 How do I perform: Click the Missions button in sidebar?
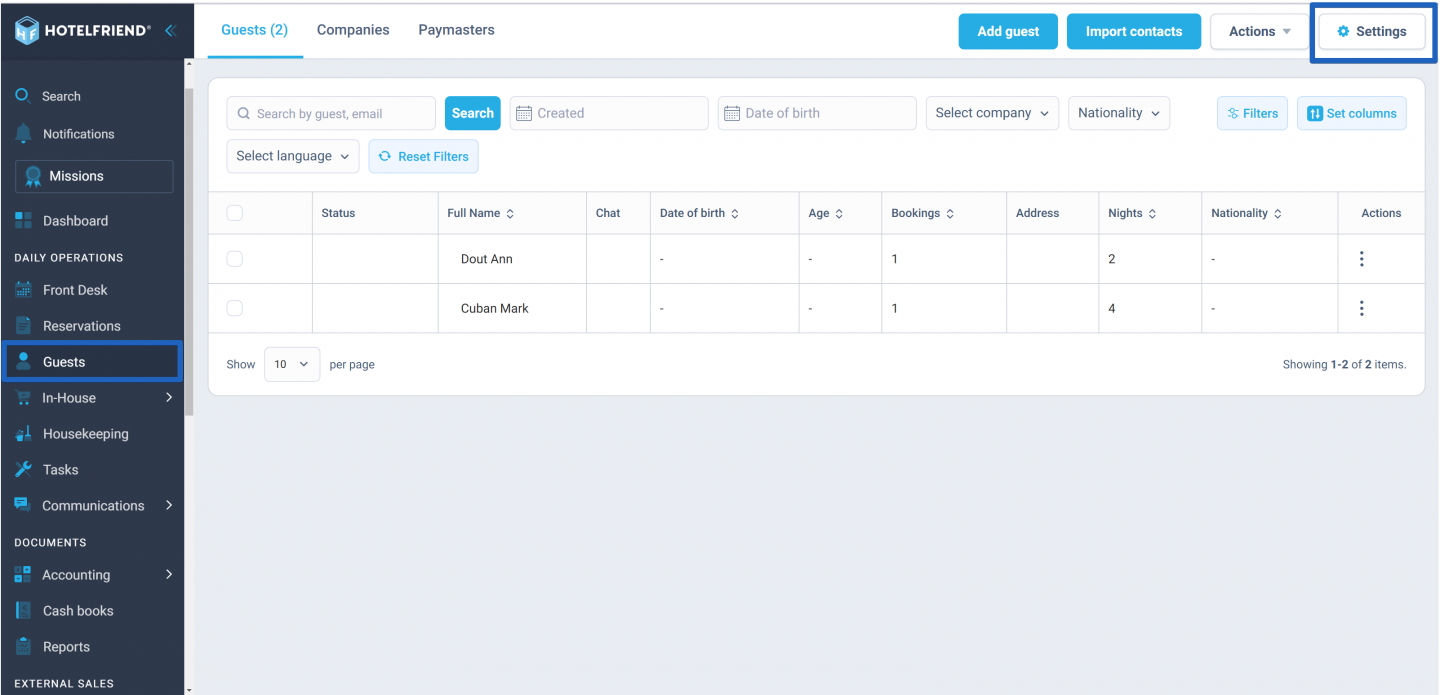(x=94, y=176)
